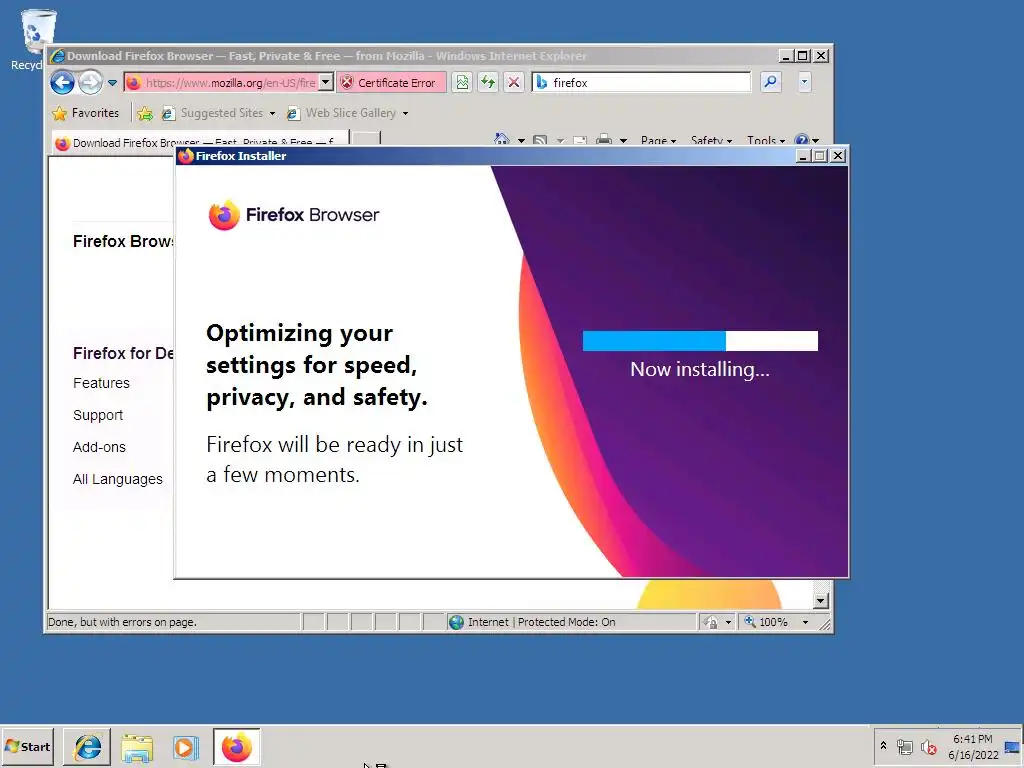The height and width of the screenshot is (768, 1024).
Task: Click 'Firefox will be ready' message text
Action: (334, 459)
